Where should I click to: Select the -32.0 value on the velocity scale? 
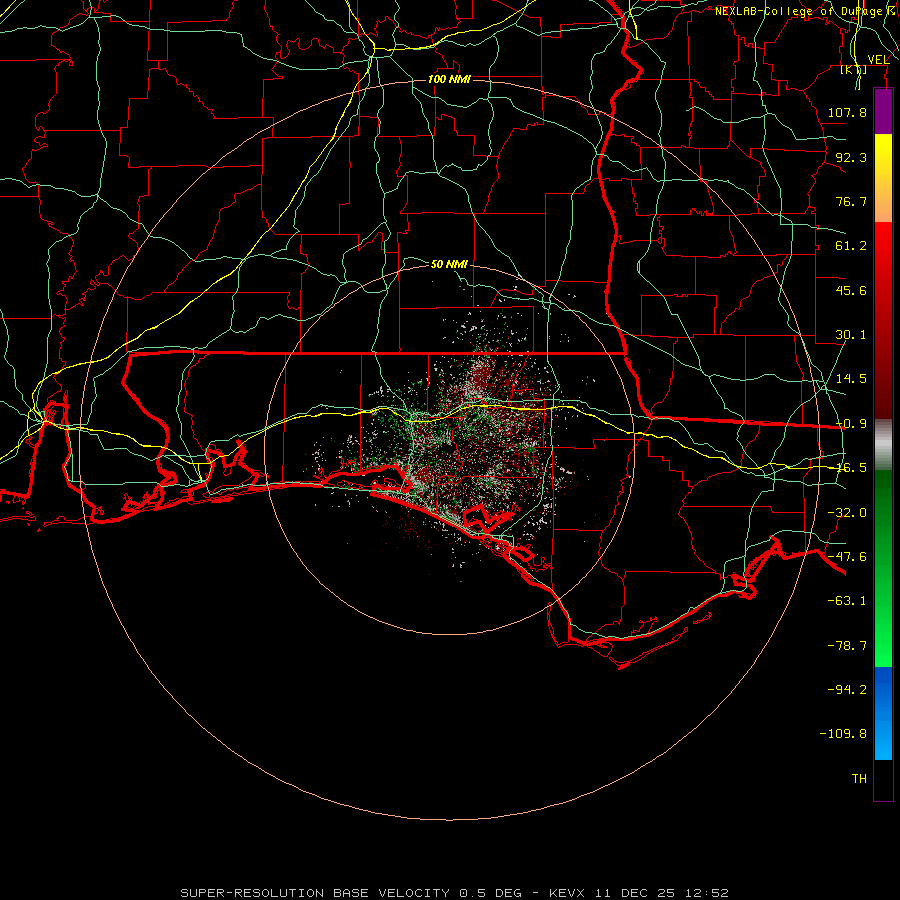coord(847,513)
